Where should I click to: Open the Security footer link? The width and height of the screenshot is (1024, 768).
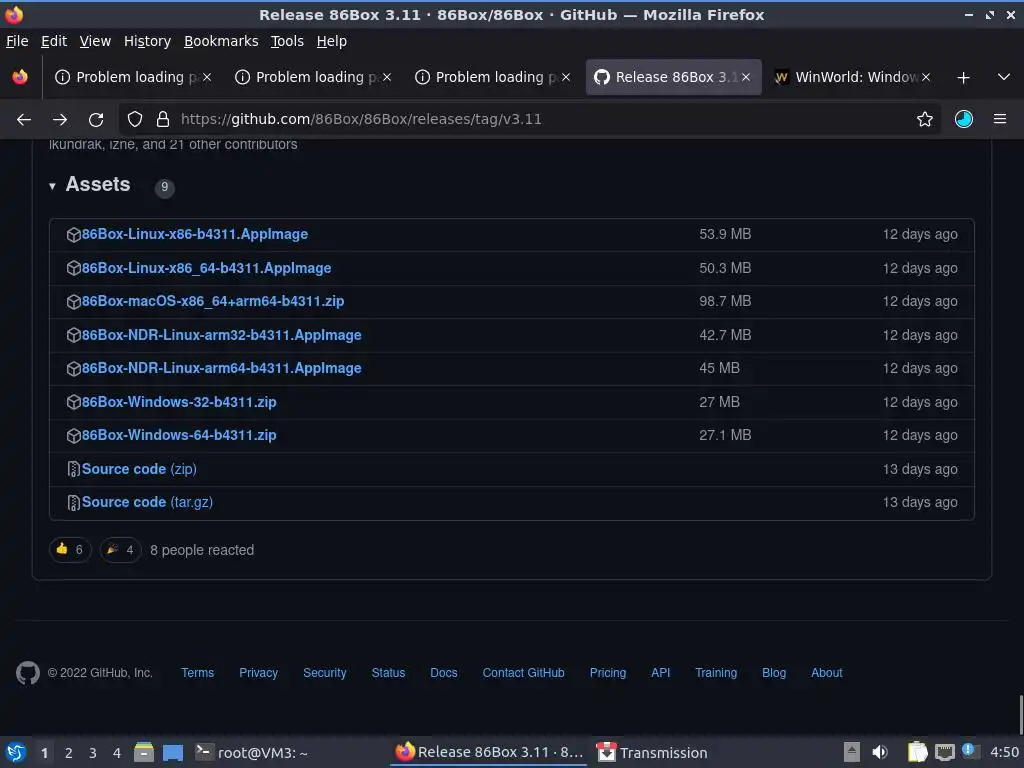325,673
